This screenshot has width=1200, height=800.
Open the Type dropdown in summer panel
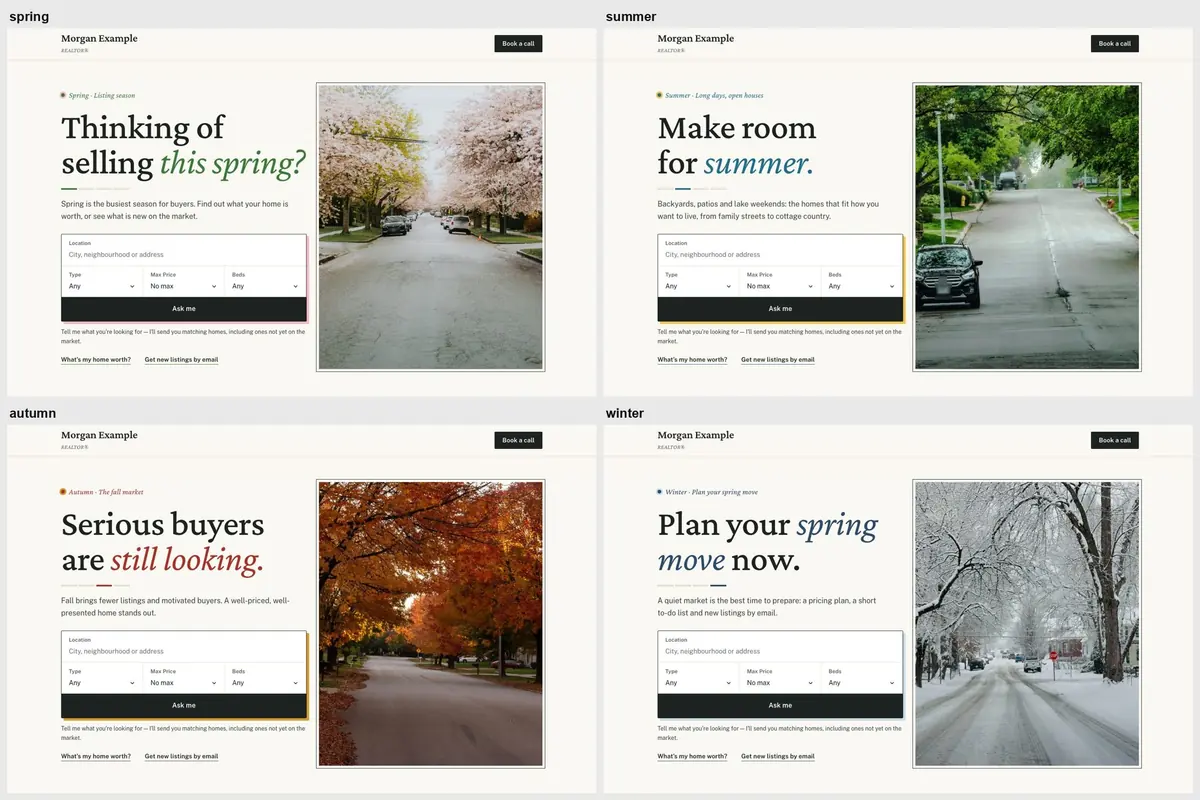698,281
